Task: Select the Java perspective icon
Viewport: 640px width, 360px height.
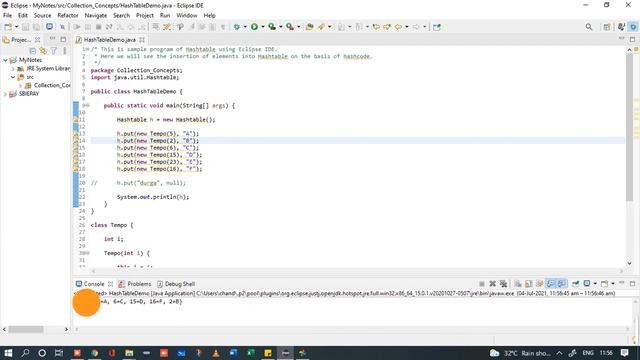Action: pyautogui.click(x=621, y=27)
